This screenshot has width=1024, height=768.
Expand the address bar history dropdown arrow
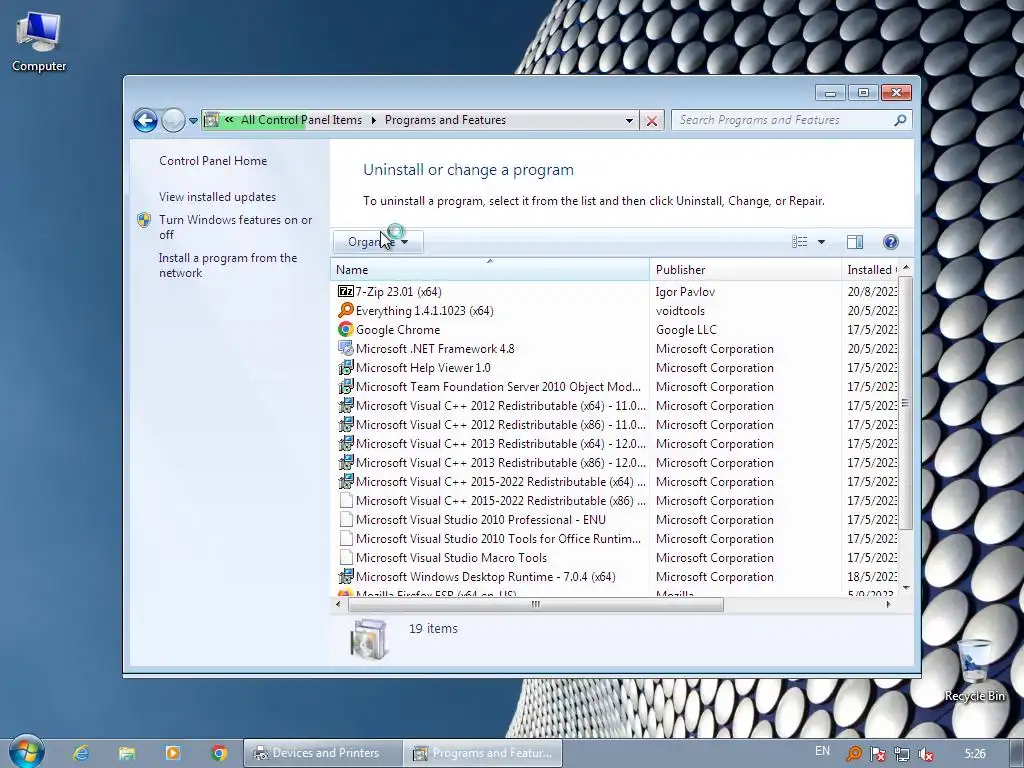[x=629, y=121]
